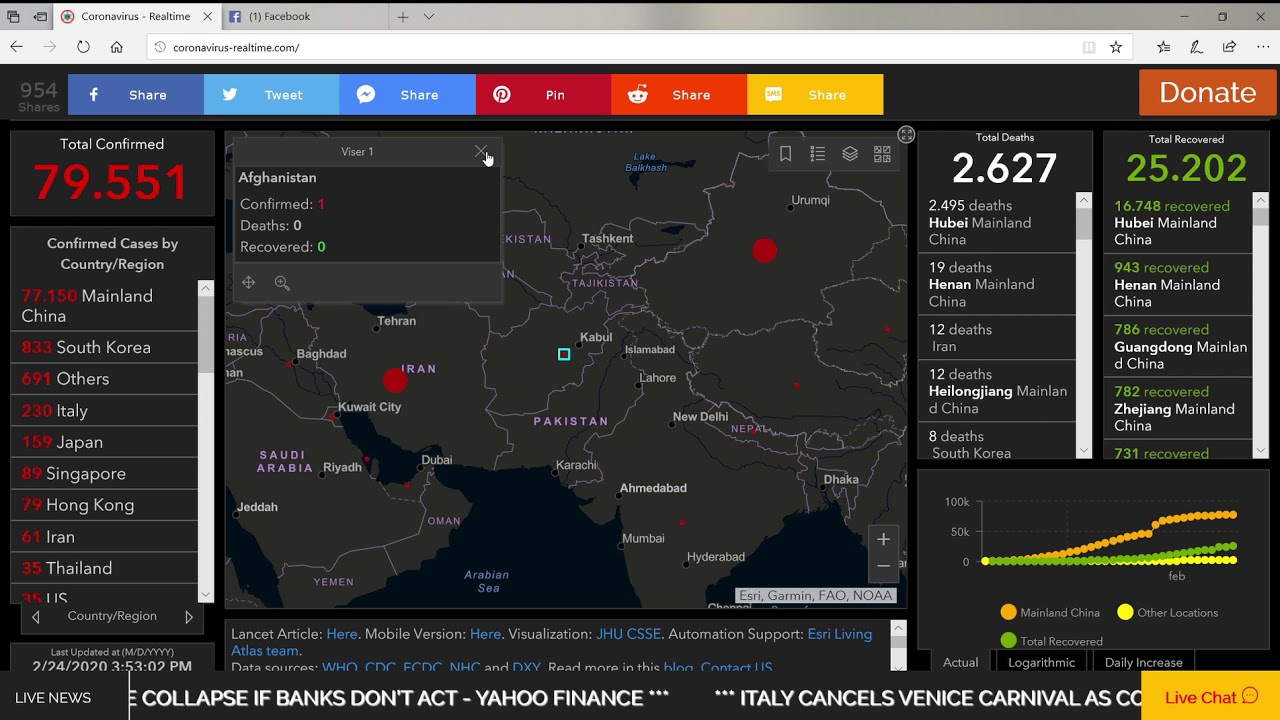Screen dimensions: 1280x720
Task: Click the zoom-to icon in popup
Action: point(282,283)
